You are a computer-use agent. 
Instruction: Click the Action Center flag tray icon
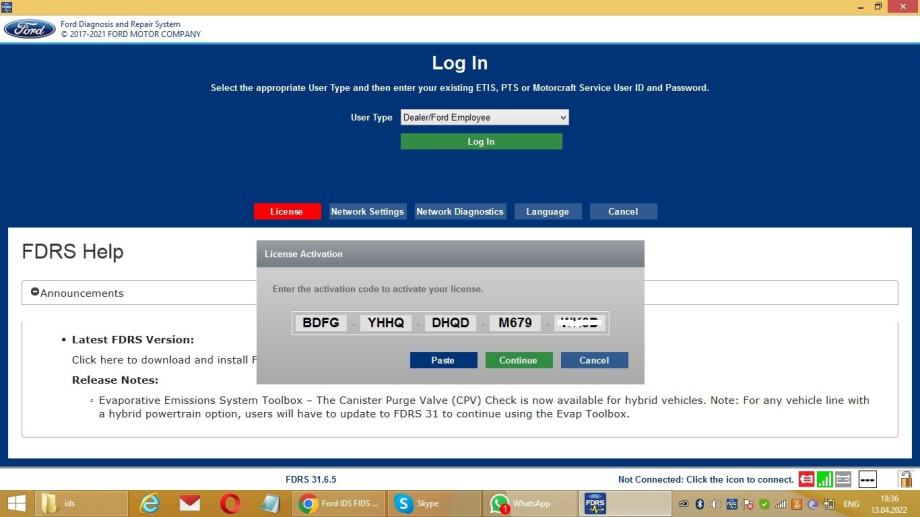click(x=748, y=505)
